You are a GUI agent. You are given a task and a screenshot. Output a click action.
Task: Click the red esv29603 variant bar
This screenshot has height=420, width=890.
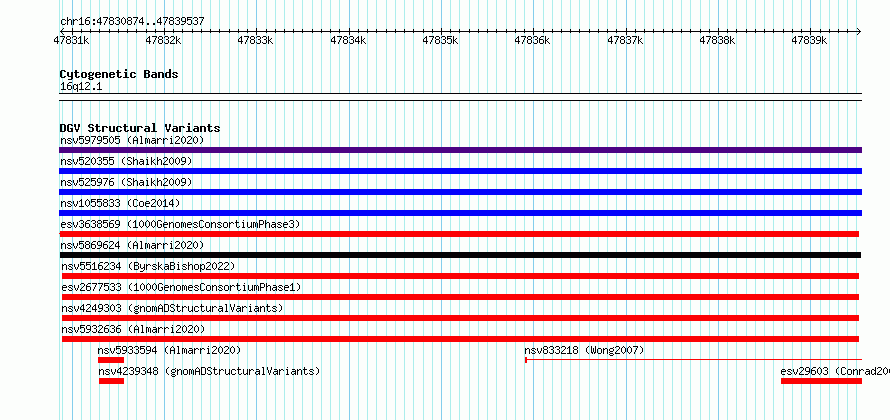pos(821,381)
